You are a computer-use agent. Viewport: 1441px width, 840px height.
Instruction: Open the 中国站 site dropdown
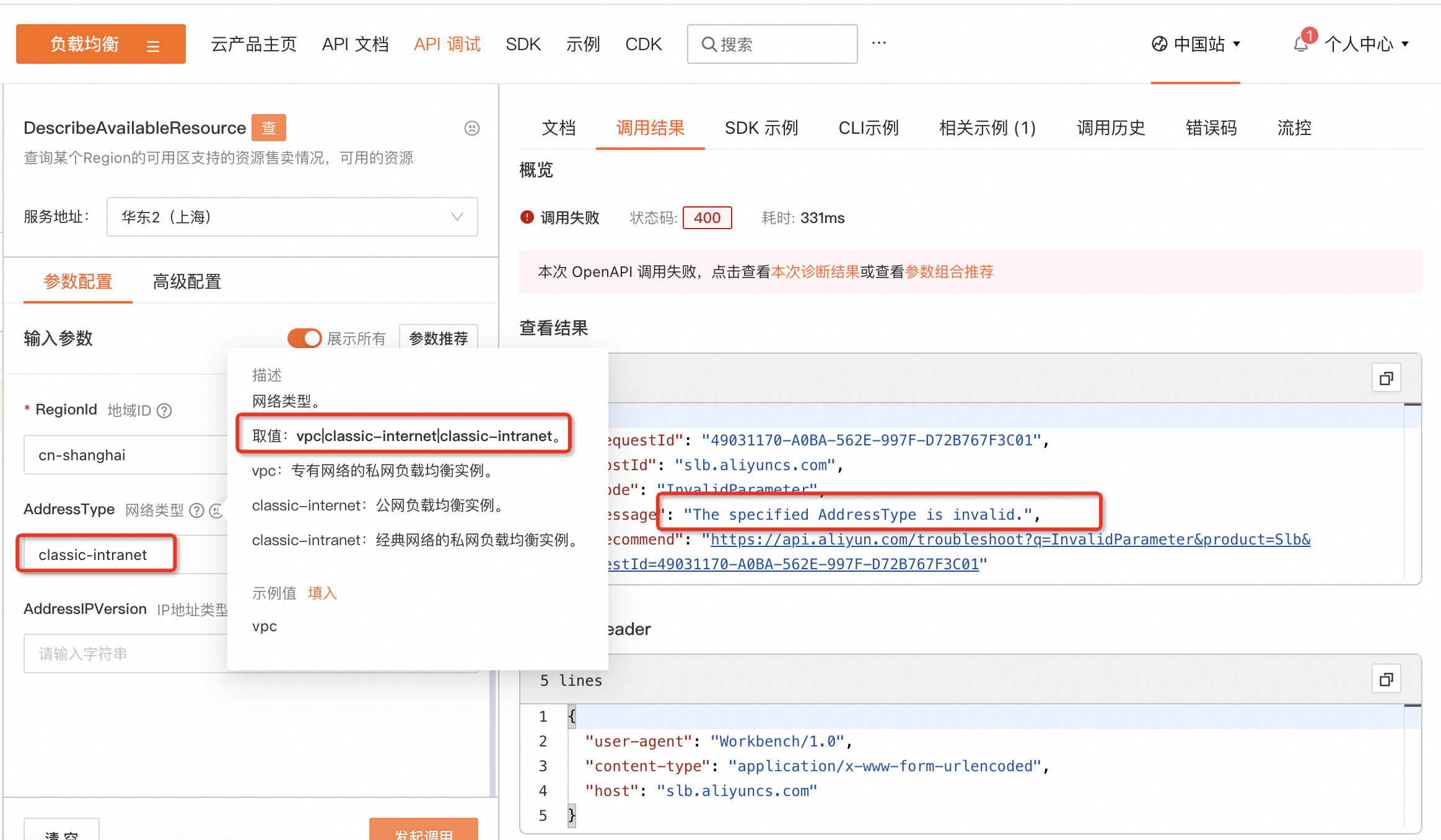point(1196,44)
